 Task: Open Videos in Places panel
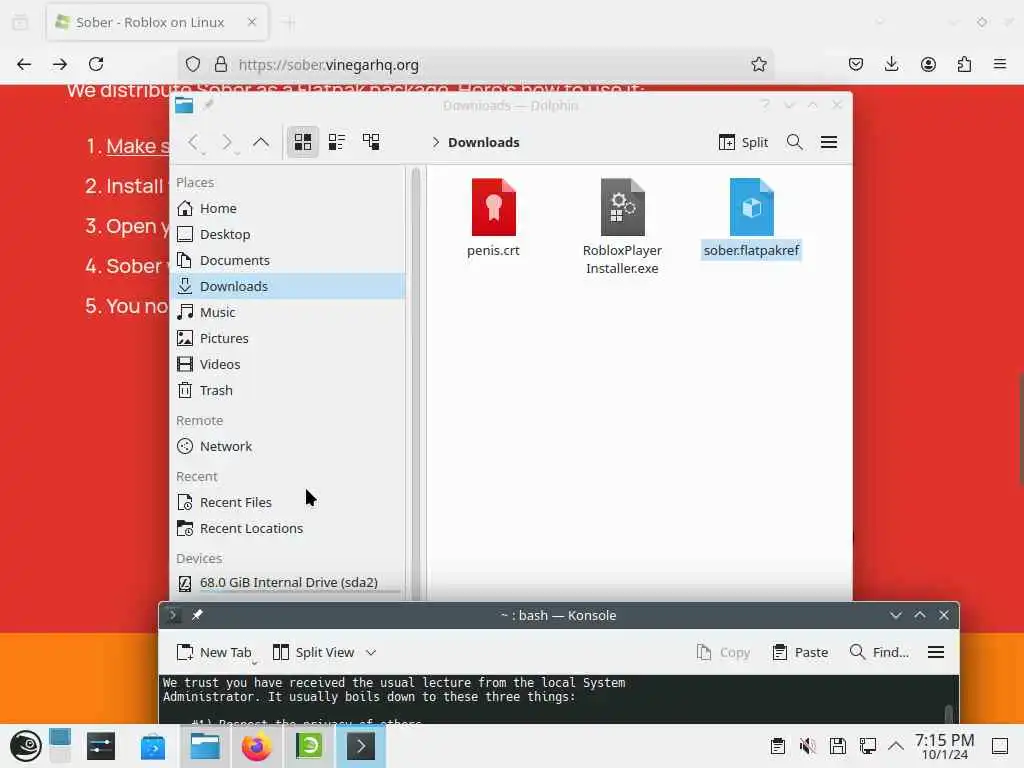coord(288,364)
